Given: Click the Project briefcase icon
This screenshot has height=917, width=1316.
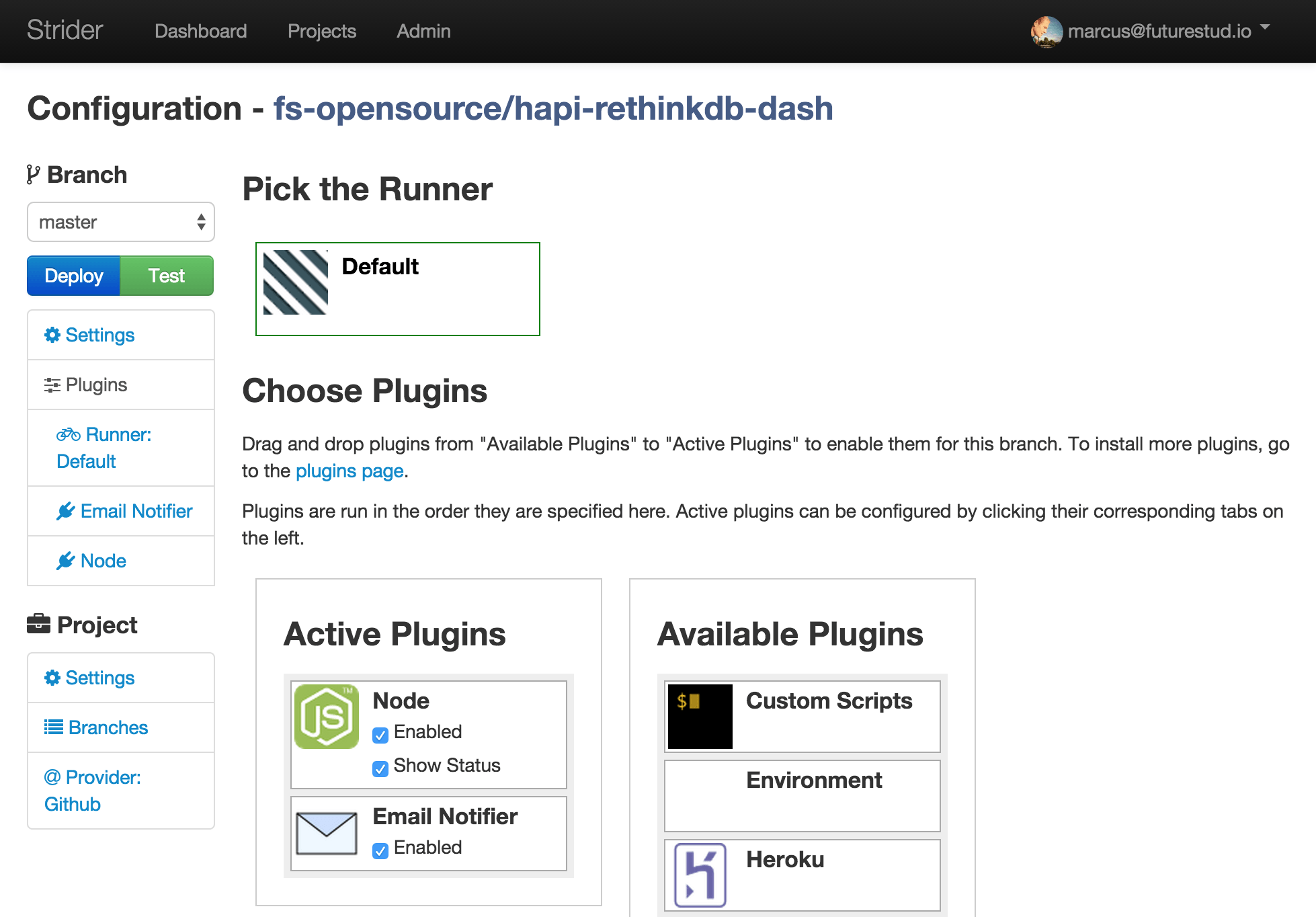Looking at the screenshot, I should [x=38, y=624].
